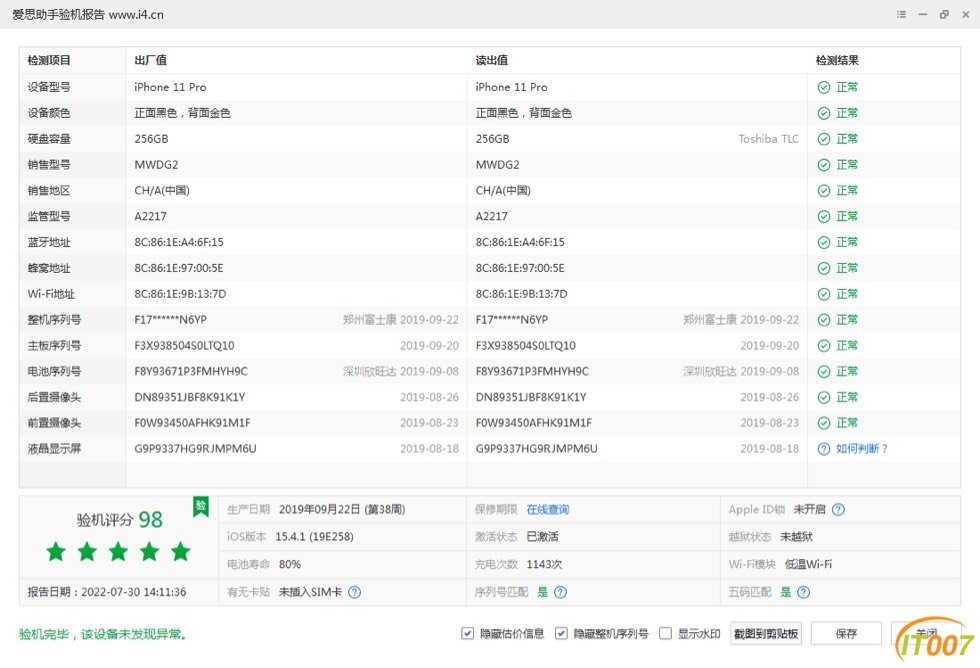Select the 电池寿命 80% value

pos(290,564)
